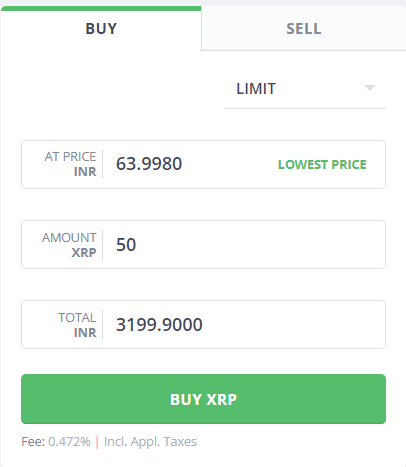Click the total value 3199.9000
Viewport: 406px width, 467px height.
point(159,325)
